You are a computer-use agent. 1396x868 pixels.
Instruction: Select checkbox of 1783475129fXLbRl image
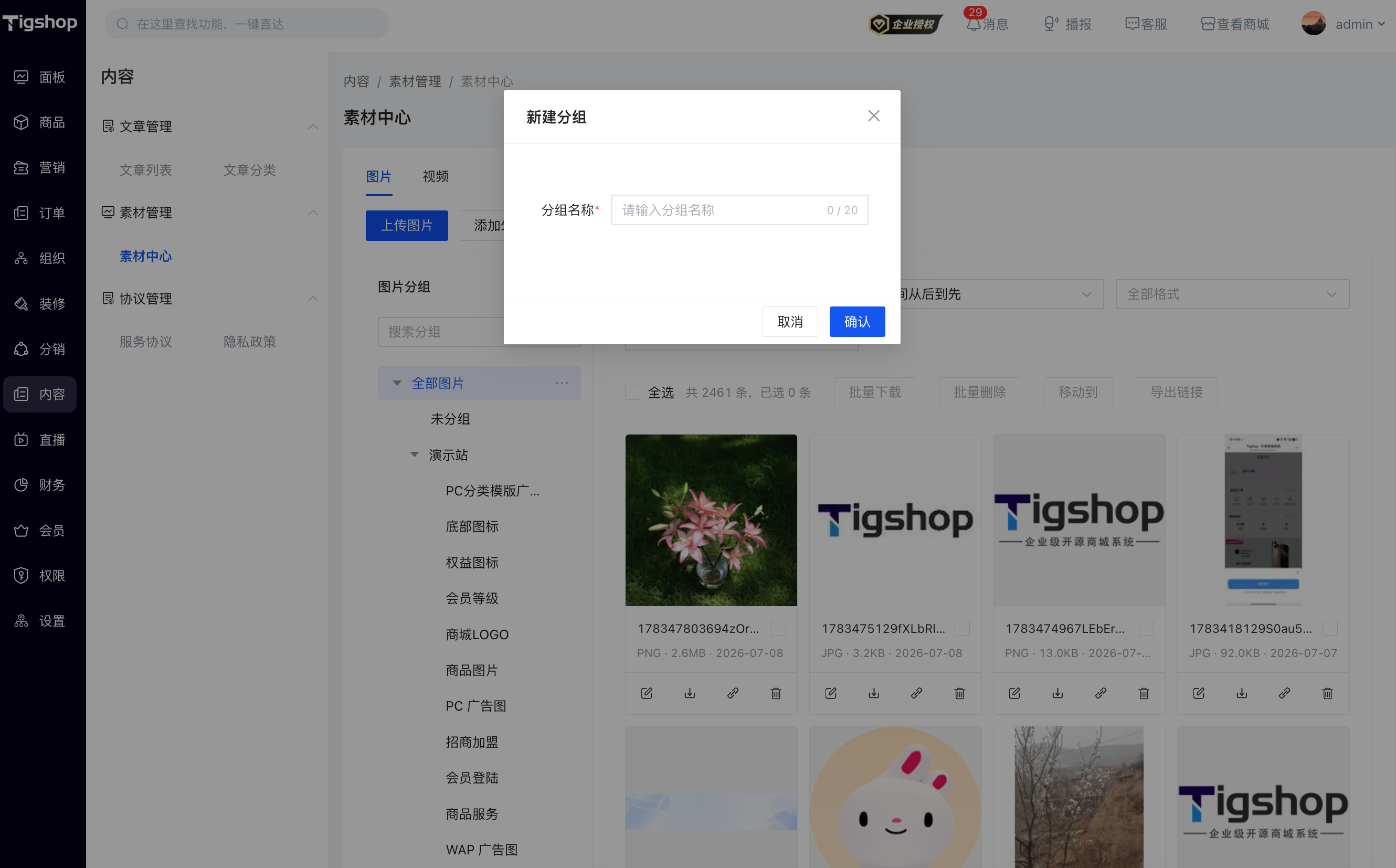pos(962,629)
